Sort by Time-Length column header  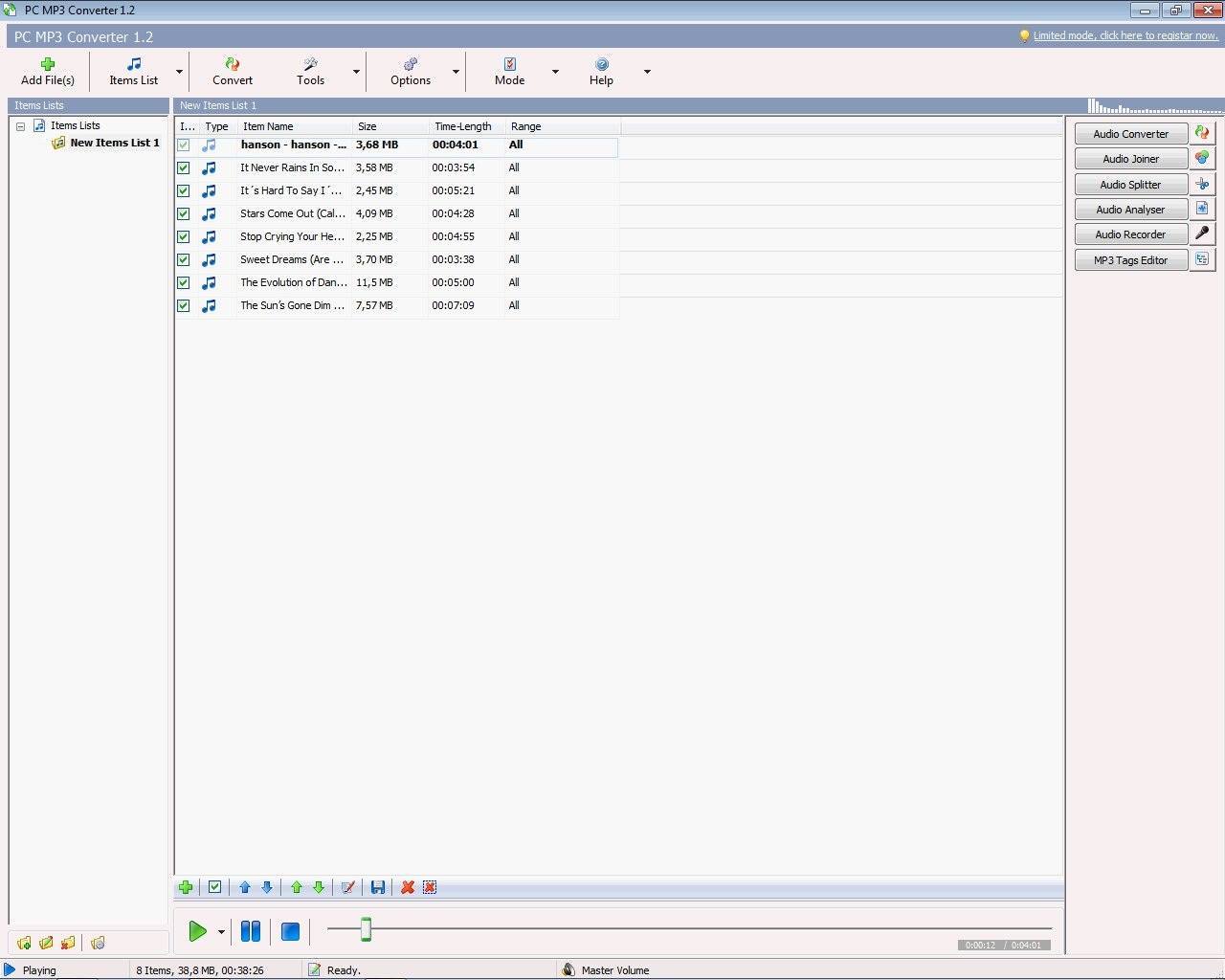point(467,126)
